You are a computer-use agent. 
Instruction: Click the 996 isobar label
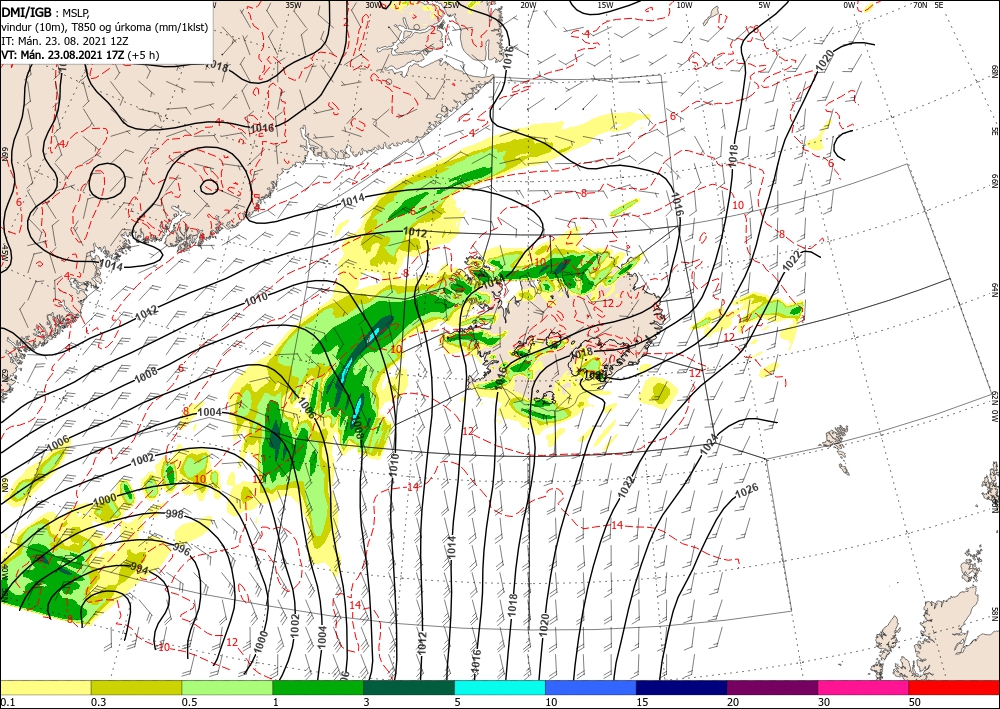[x=181, y=550]
